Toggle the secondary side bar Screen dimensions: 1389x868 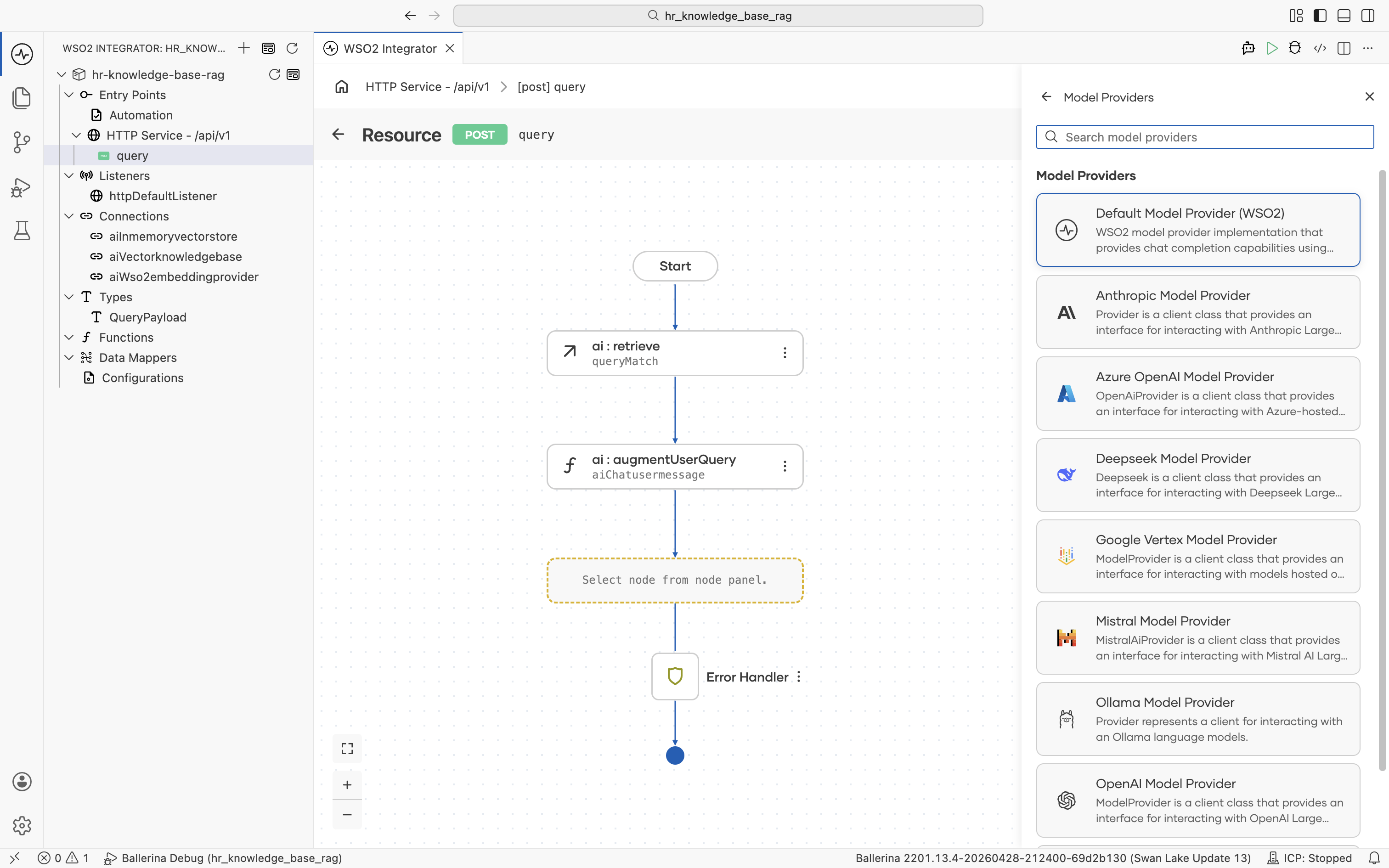[x=1368, y=16]
